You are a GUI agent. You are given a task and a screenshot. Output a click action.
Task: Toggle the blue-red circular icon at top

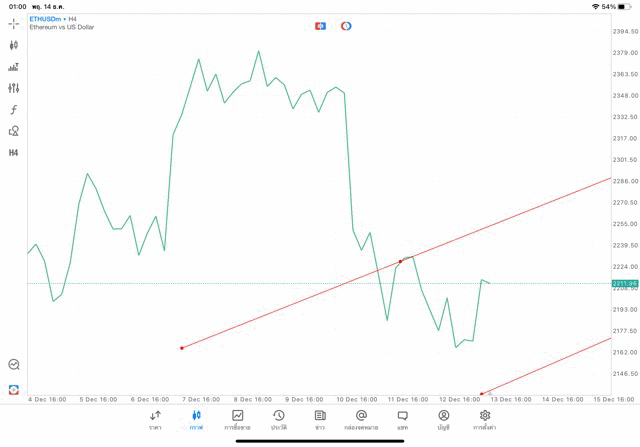coord(346,26)
